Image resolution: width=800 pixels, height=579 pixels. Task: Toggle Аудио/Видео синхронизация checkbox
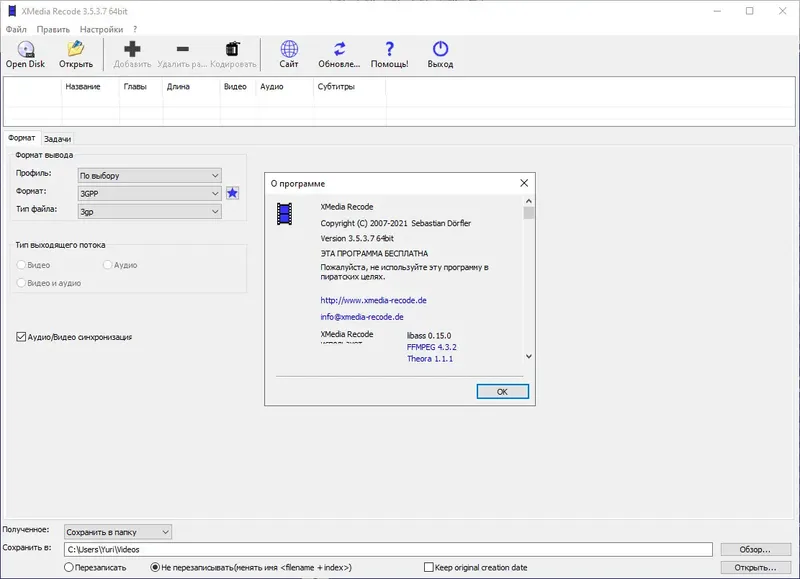pyautogui.click(x=22, y=337)
